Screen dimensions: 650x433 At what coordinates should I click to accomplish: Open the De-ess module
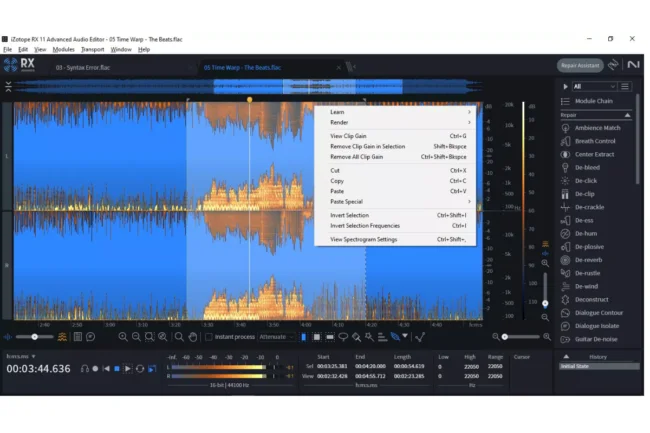tap(584, 220)
